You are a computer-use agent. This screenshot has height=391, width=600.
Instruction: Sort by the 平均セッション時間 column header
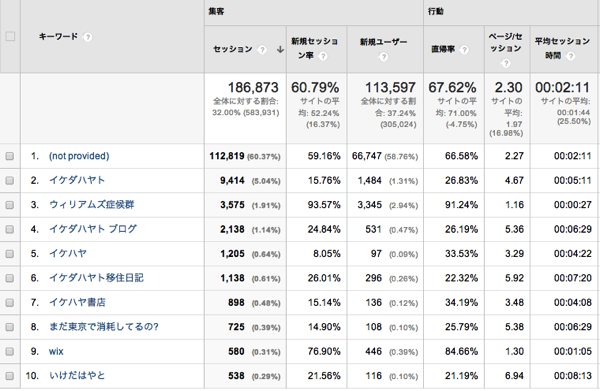click(562, 48)
